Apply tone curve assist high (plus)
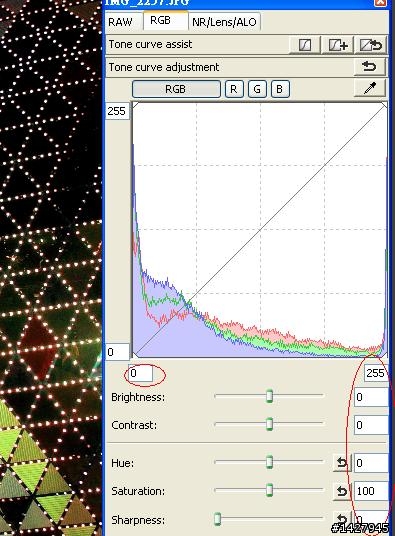Screen dimensions: 395x536 click(338, 45)
